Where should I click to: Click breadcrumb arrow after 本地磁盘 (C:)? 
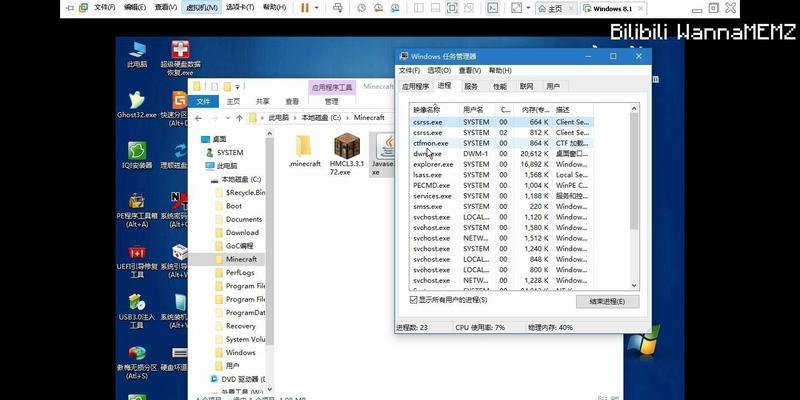click(347, 118)
